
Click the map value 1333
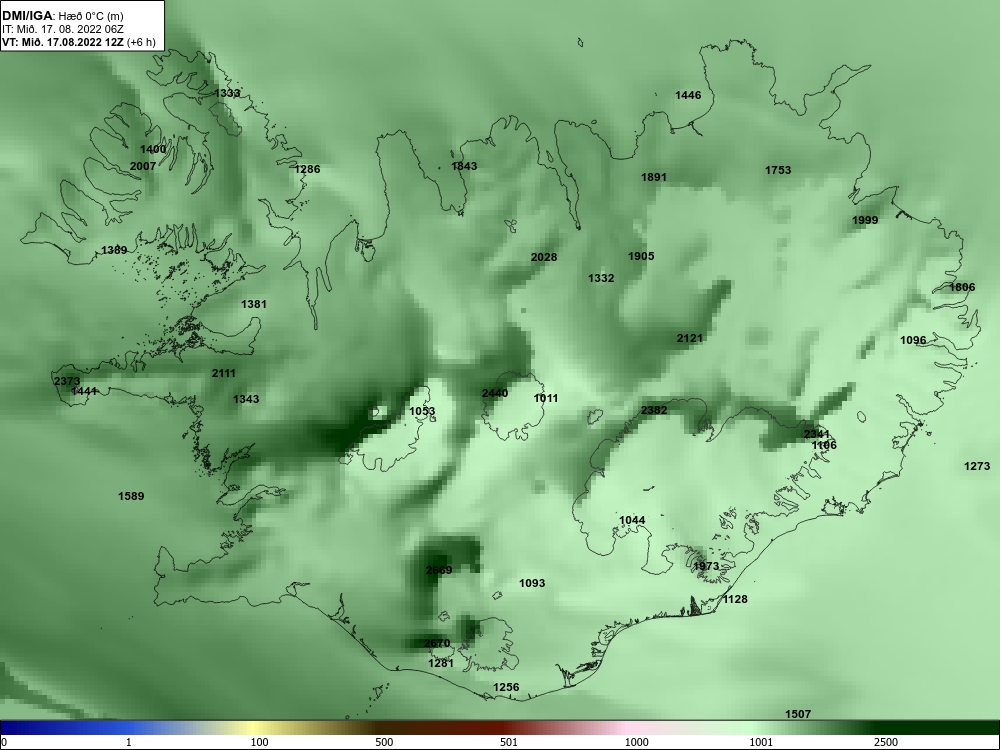(x=227, y=93)
